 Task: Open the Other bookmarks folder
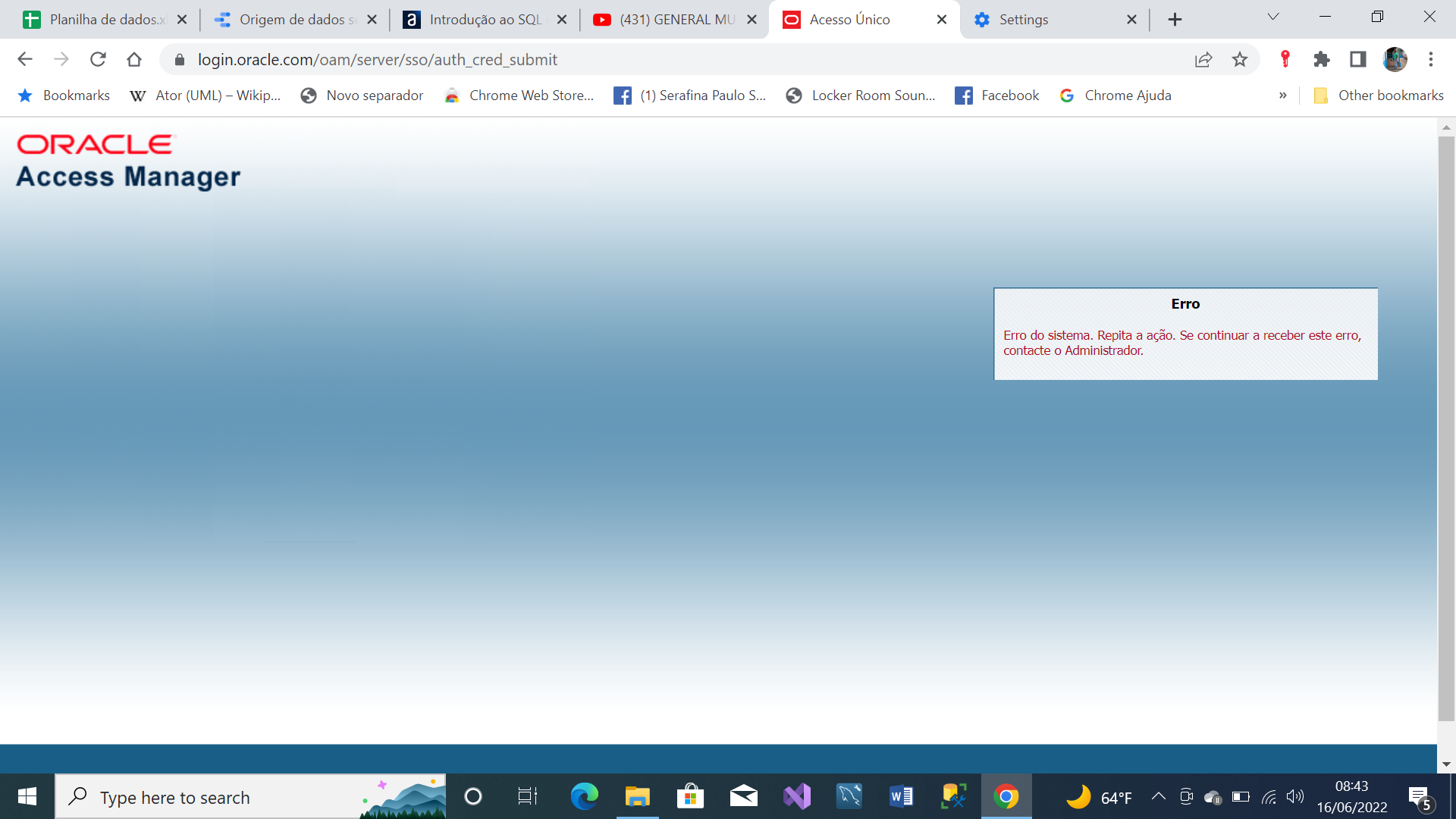(x=1378, y=96)
